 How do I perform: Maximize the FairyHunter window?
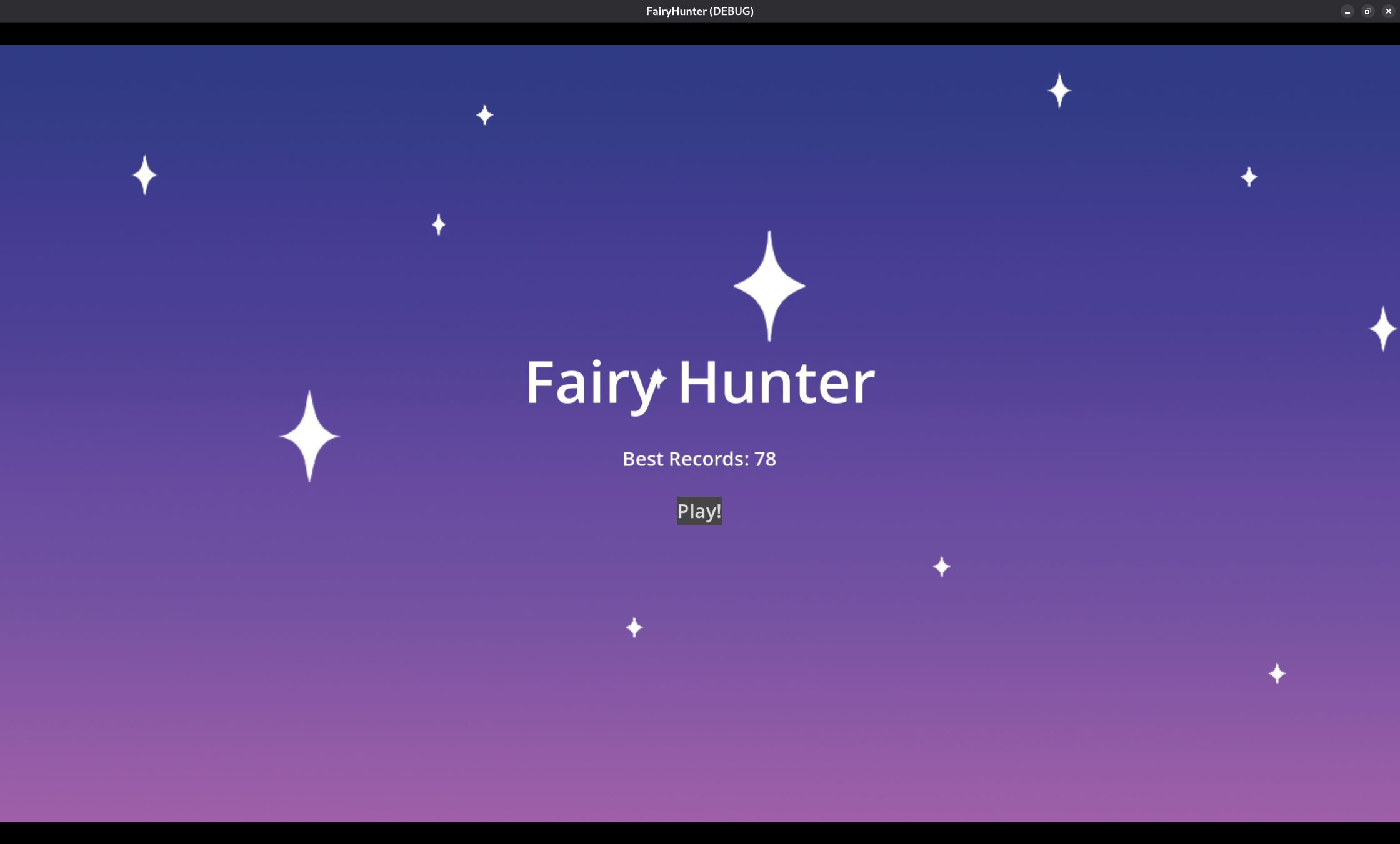tap(1367, 11)
